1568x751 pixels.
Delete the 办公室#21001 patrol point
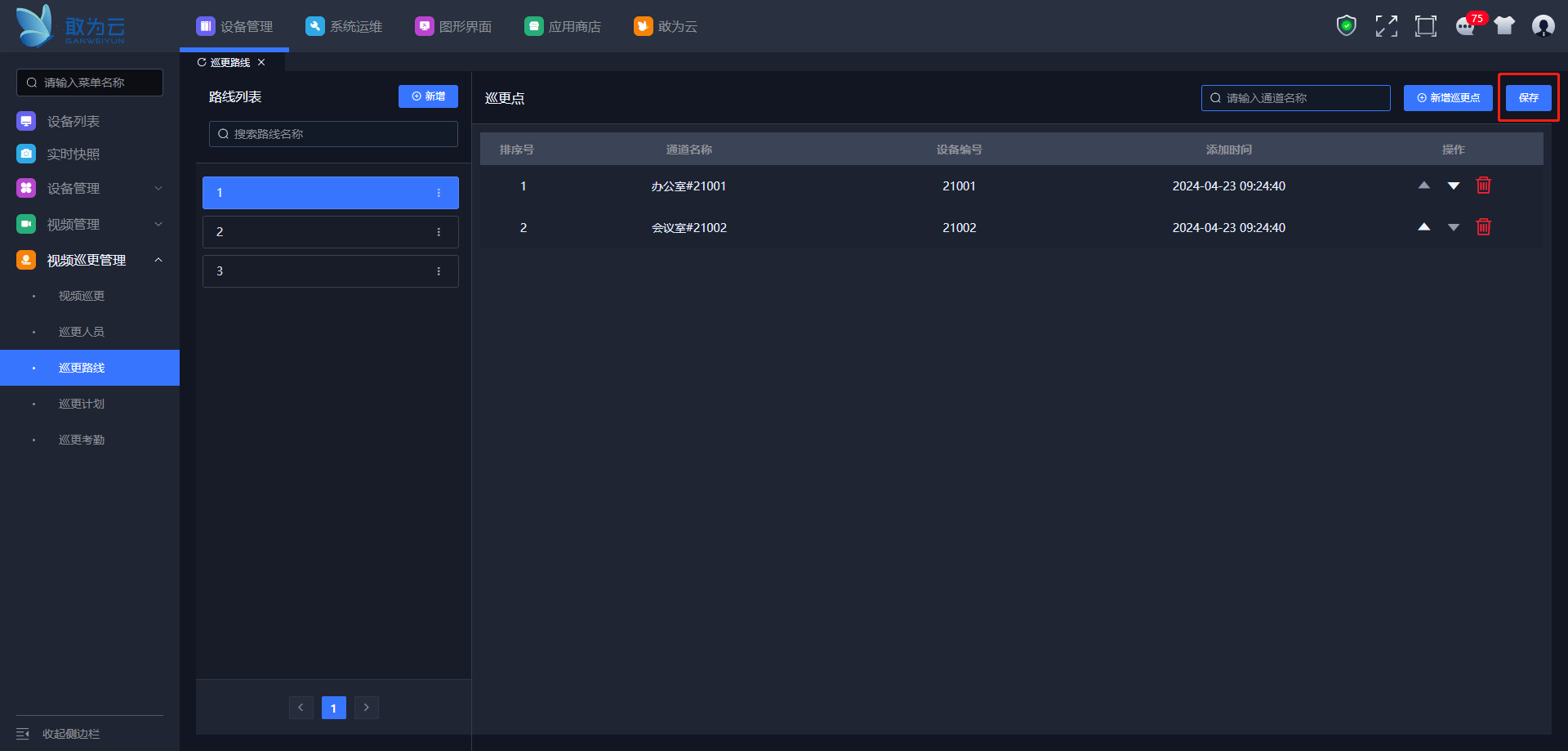click(1484, 186)
